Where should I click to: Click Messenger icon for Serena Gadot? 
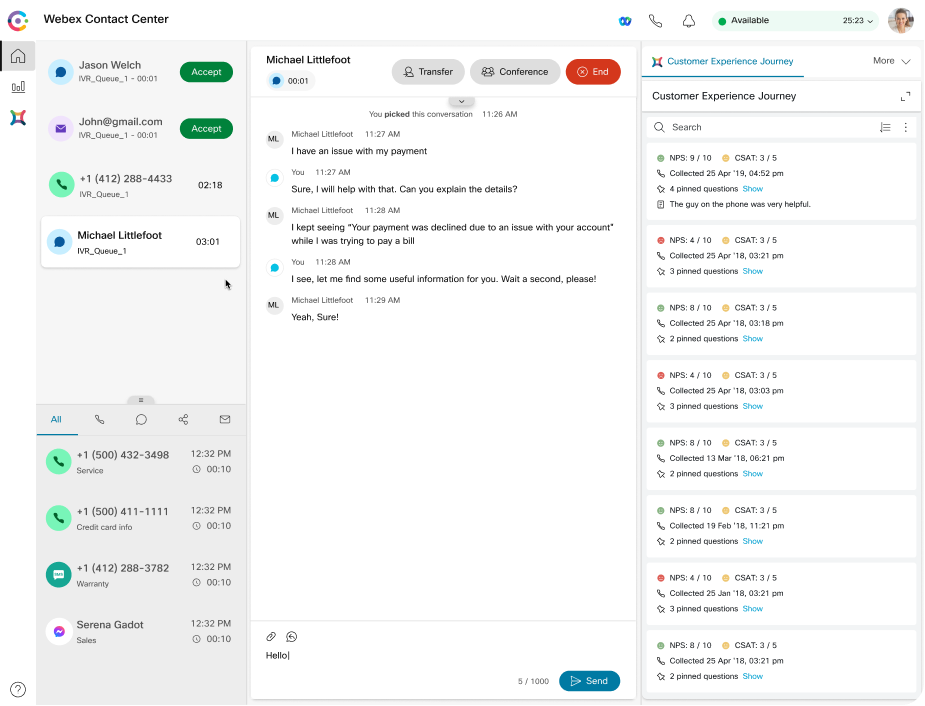(58, 631)
